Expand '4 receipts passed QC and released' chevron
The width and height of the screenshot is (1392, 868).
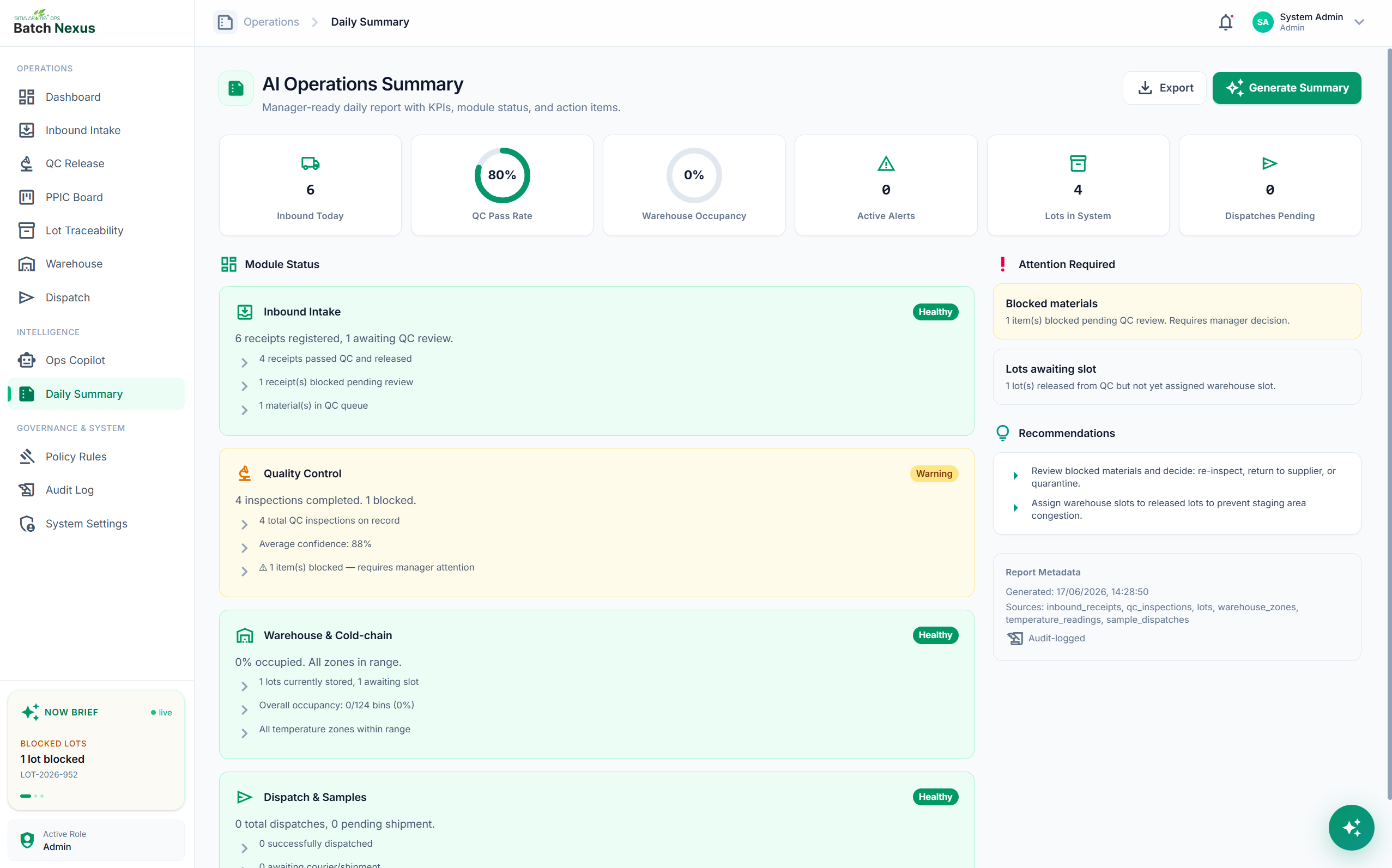pos(245,363)
